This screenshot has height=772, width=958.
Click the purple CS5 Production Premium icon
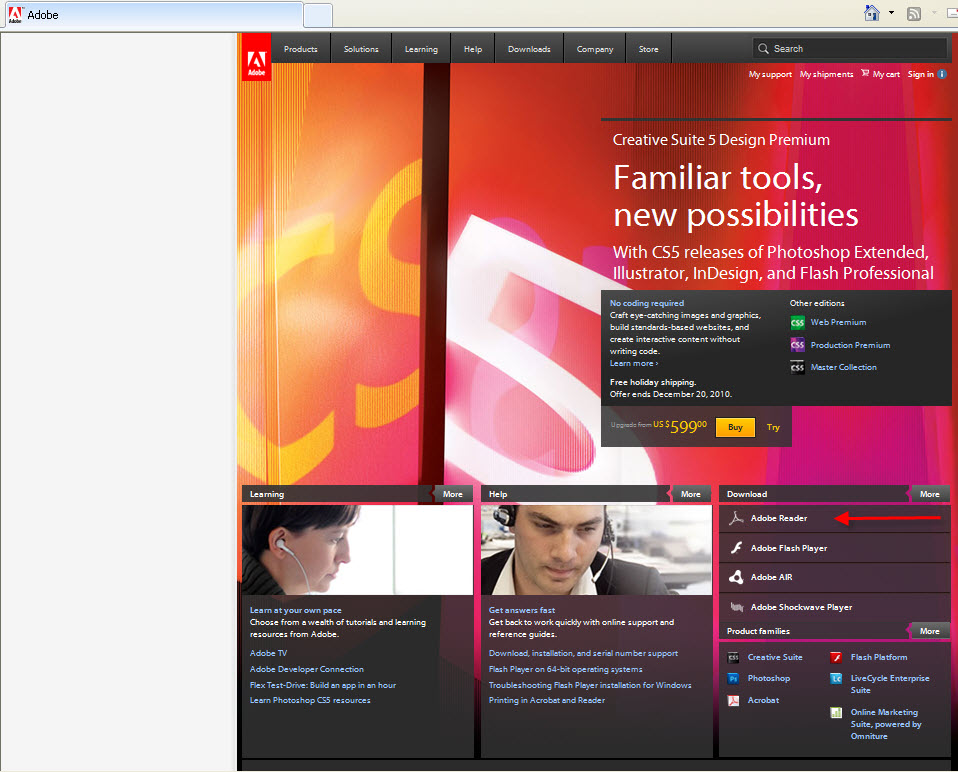point(797,345)
